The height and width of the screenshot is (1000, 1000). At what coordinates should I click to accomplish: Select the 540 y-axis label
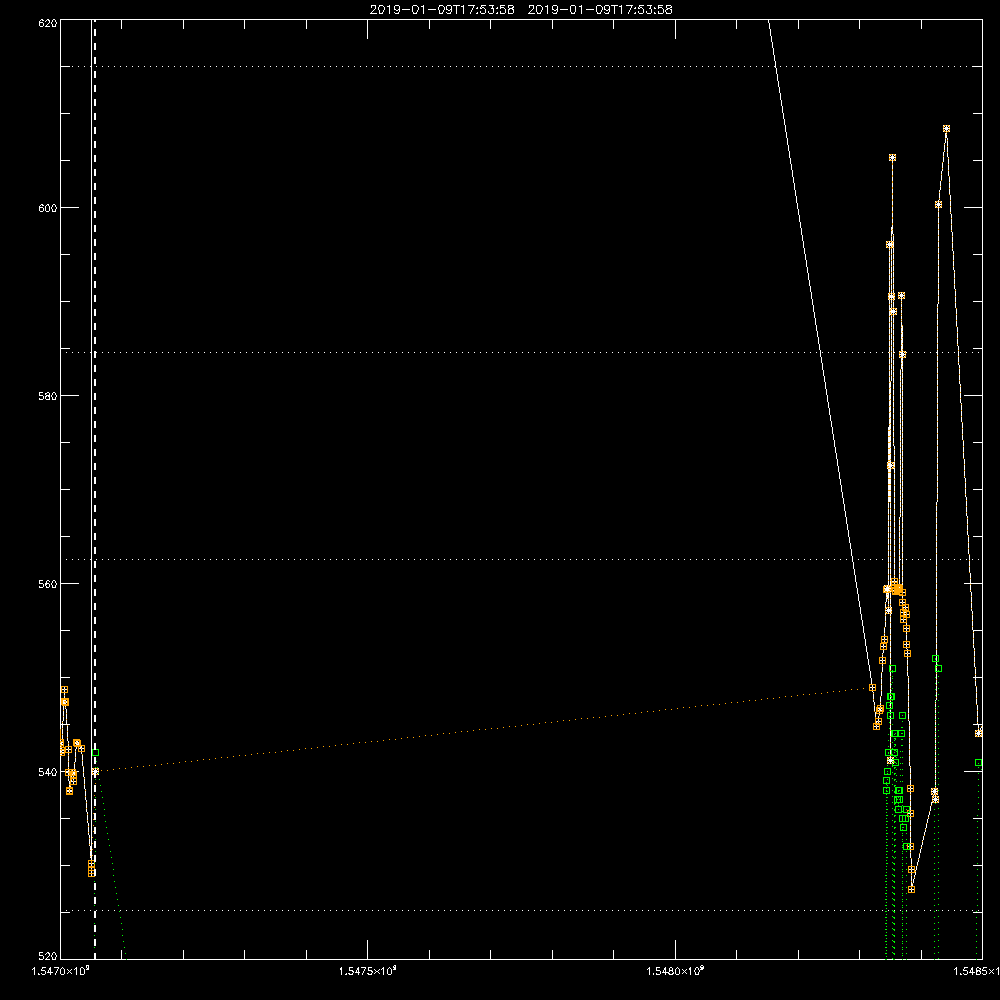(x=48, y=772)
